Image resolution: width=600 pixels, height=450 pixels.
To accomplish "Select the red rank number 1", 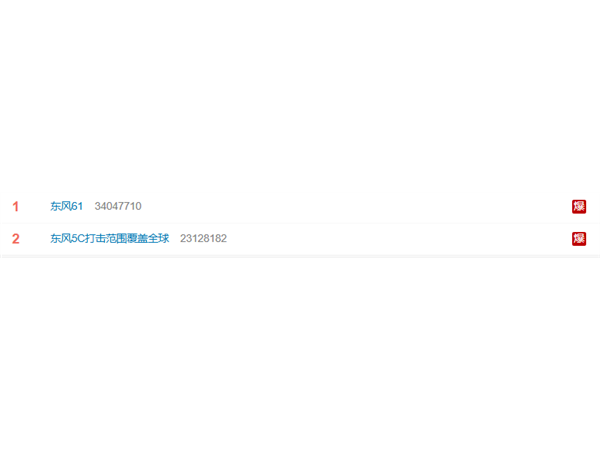I will pyautogui.click(x=15, y=207).
